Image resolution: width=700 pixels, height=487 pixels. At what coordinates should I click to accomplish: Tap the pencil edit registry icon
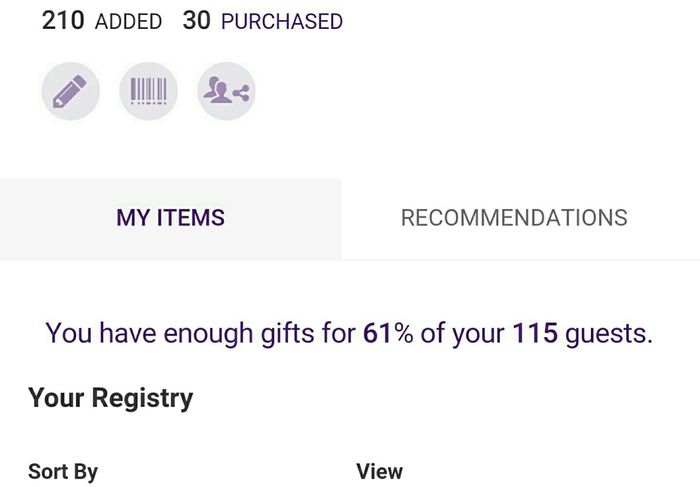click(x=70, y=92)
